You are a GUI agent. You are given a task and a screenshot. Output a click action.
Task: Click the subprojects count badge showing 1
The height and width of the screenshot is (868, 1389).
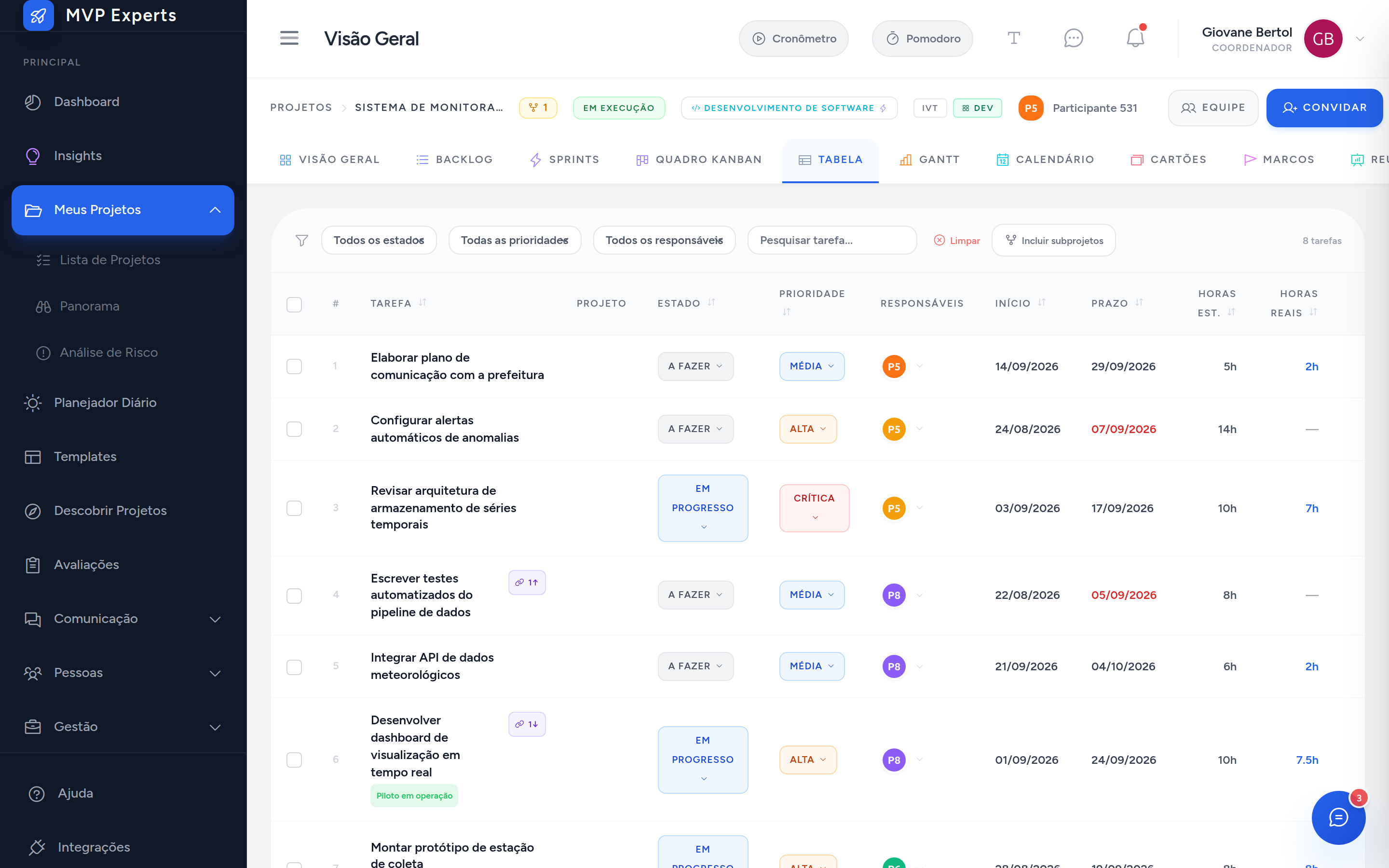pos(538,108)
